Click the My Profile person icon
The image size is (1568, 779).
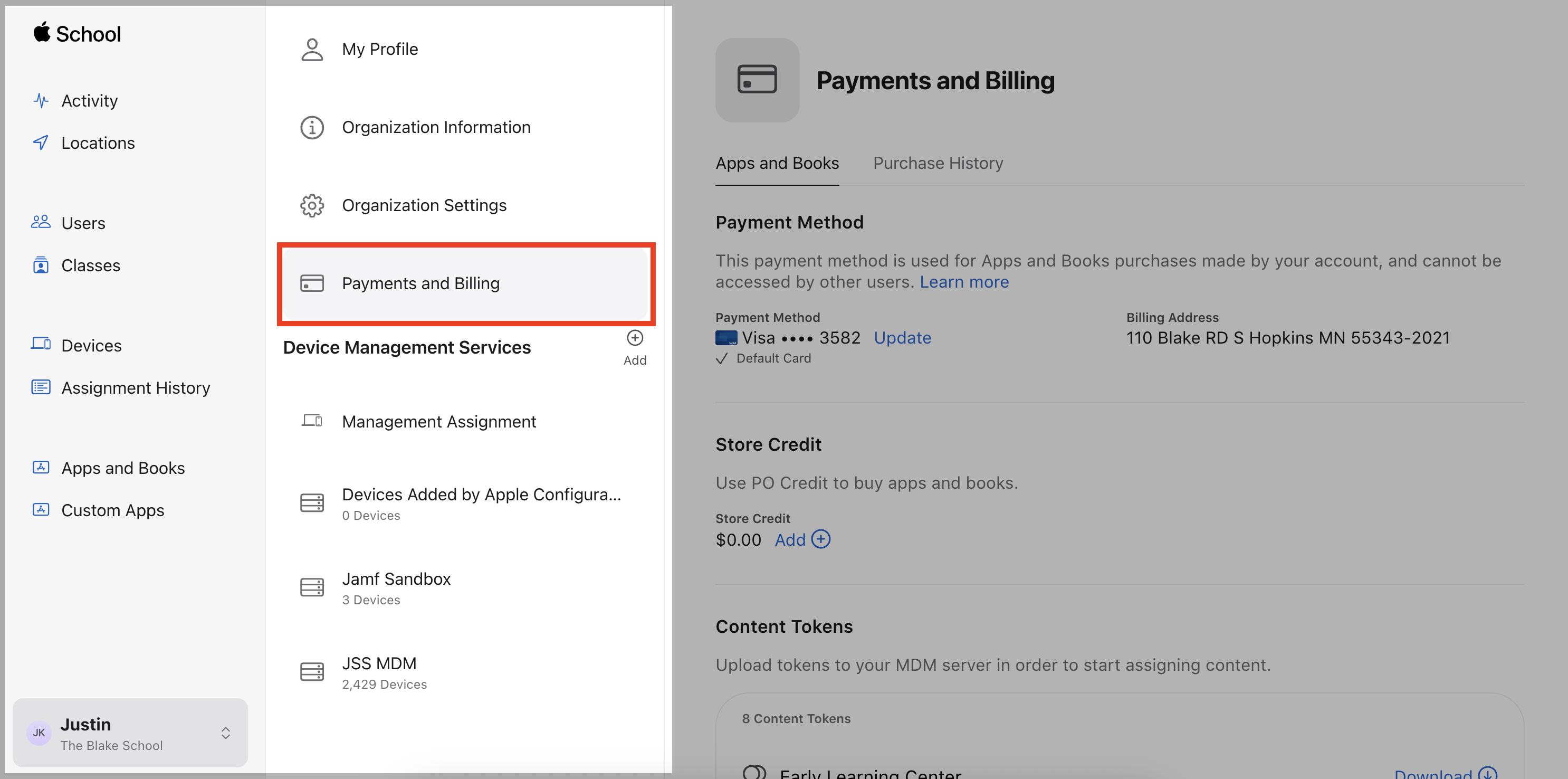coord(312,49)
